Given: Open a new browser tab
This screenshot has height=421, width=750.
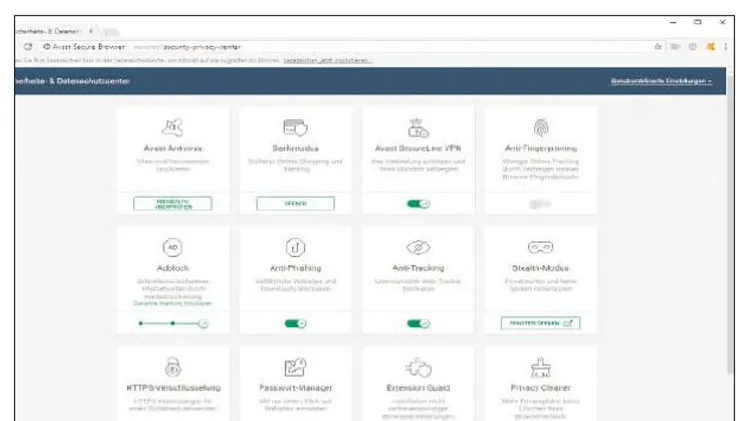Looking at the screenshot, I should click(x=111, y=32).
